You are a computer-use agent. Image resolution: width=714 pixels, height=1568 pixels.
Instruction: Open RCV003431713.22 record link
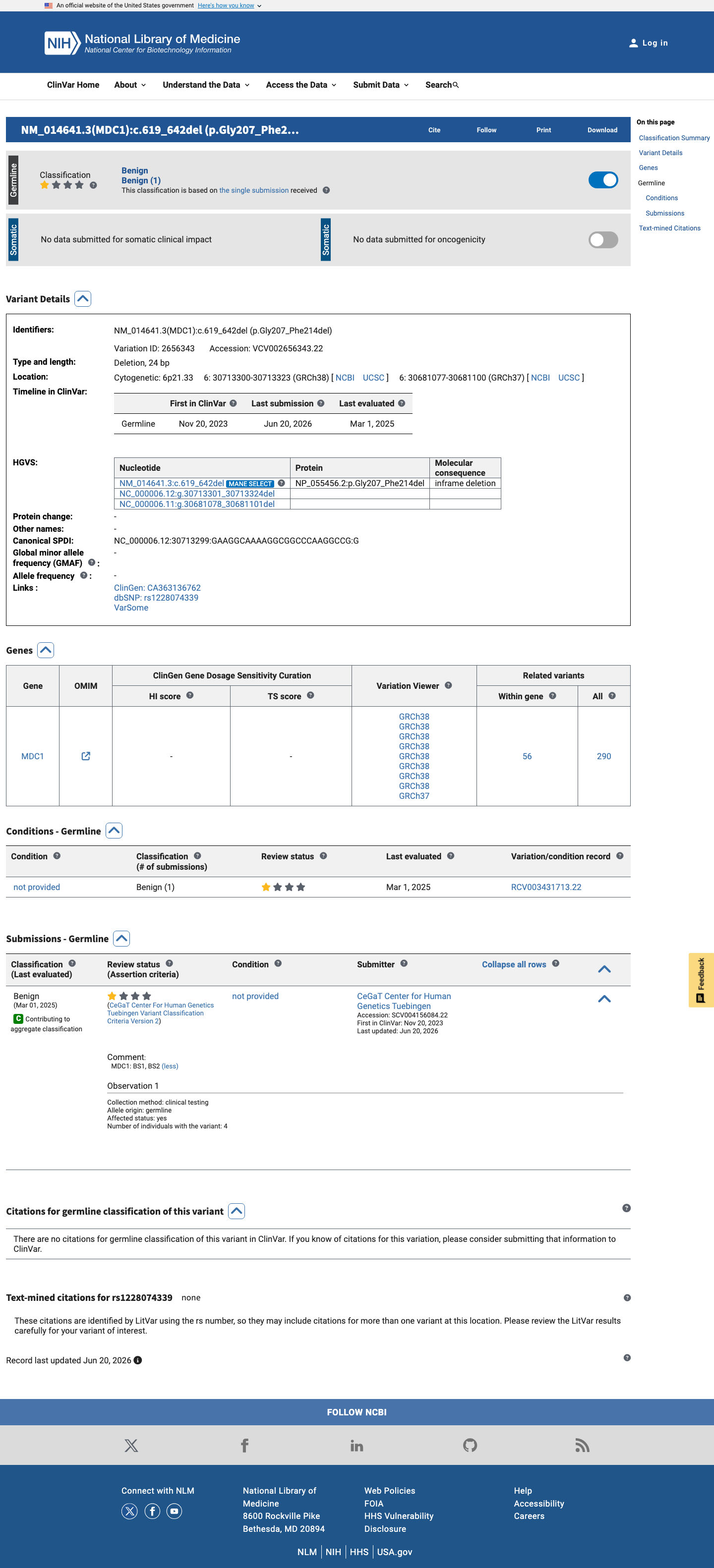[546, 888]
